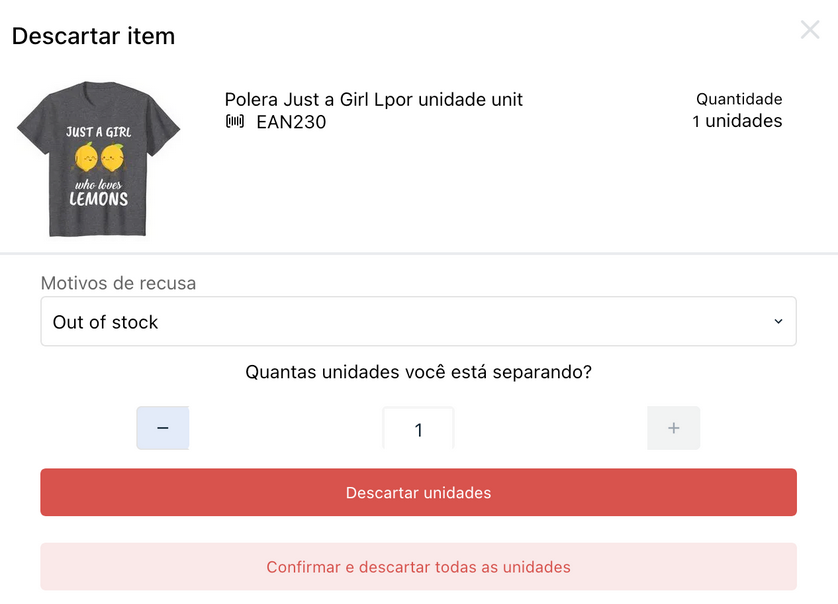The height and width of the screenshot is (604, 838).
Task: Click the LEMONS text on the shirt image
Action: 99,199
